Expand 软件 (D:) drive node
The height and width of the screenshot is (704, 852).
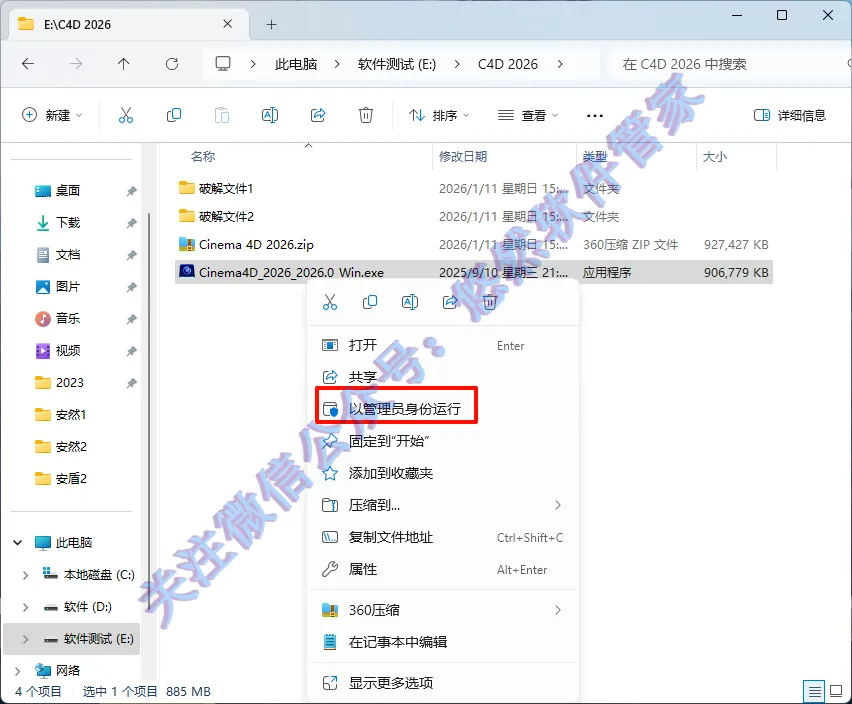coord(25,607)
